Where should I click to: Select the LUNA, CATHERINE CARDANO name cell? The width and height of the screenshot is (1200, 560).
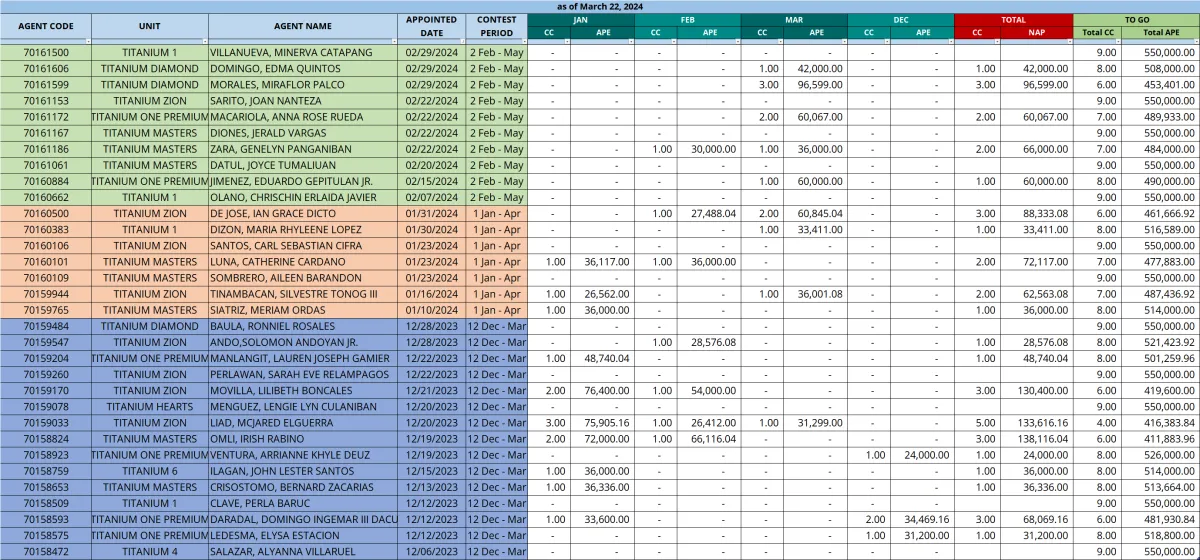coord(304,262)
